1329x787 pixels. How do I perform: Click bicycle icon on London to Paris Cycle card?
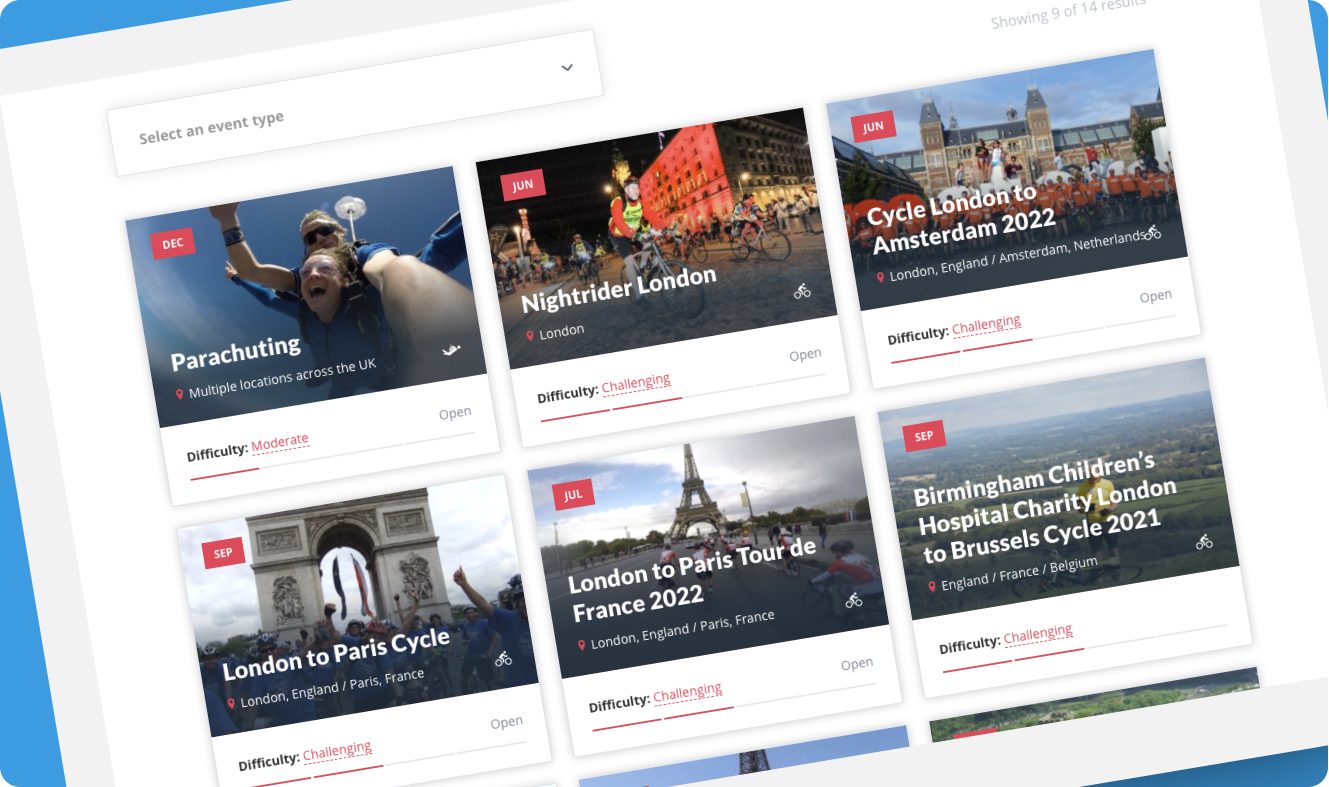tap(503, 658)
